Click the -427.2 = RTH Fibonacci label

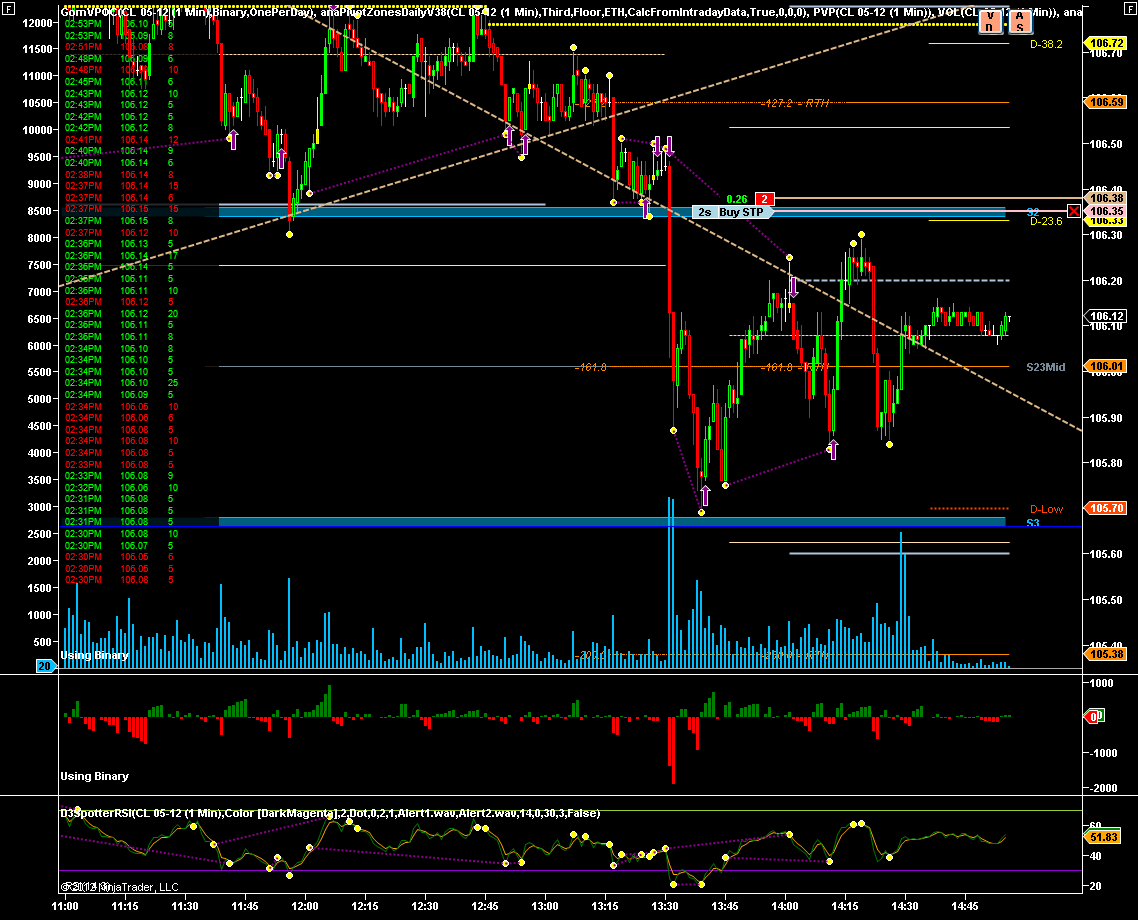[795, 103]
